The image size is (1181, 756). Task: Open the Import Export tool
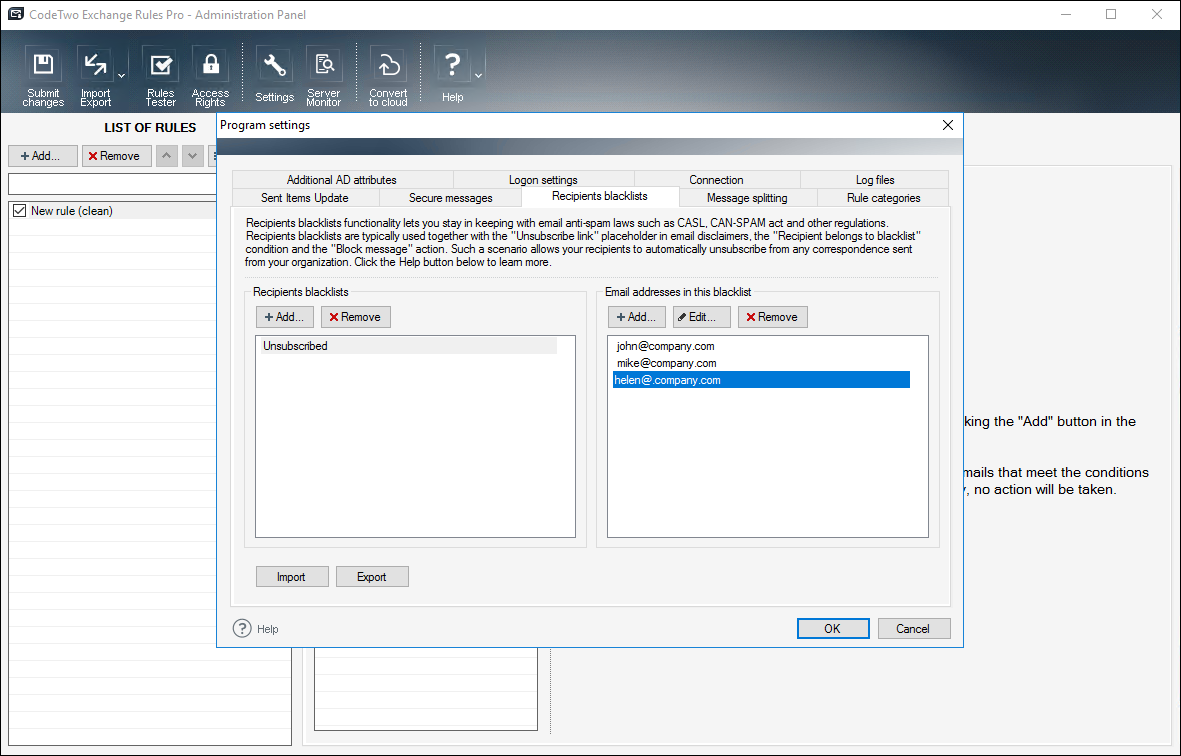click(95, 76)
